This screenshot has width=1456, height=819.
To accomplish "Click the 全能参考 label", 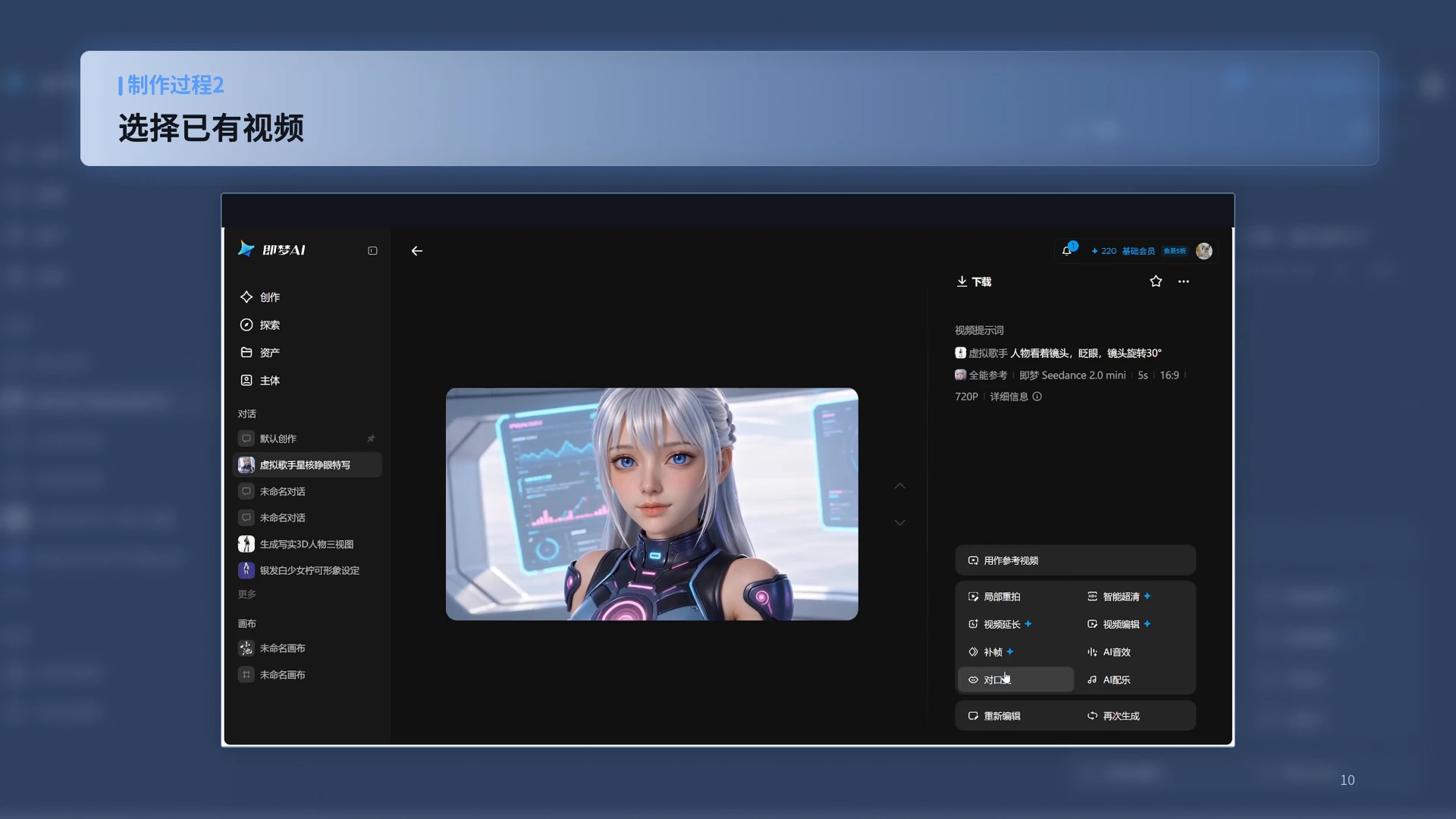I will click(x=981, y=375).
